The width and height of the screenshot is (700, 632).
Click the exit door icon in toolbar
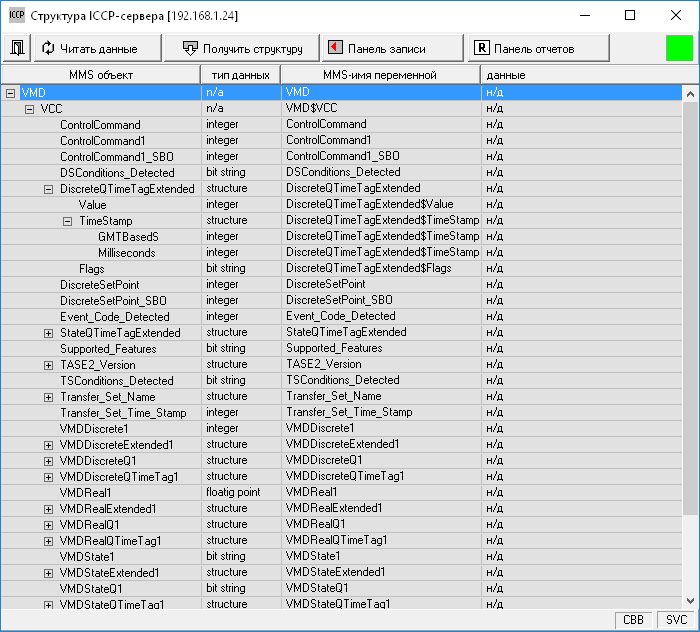point(17,47)
